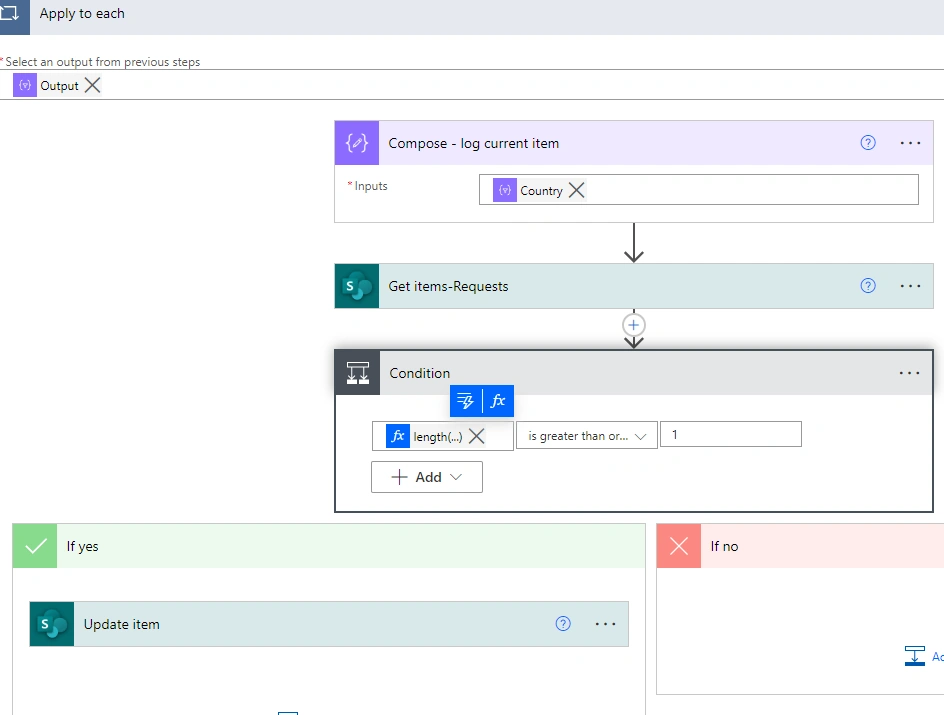
Task: Open help for Get items-Requests
Action: click(868, 286)
